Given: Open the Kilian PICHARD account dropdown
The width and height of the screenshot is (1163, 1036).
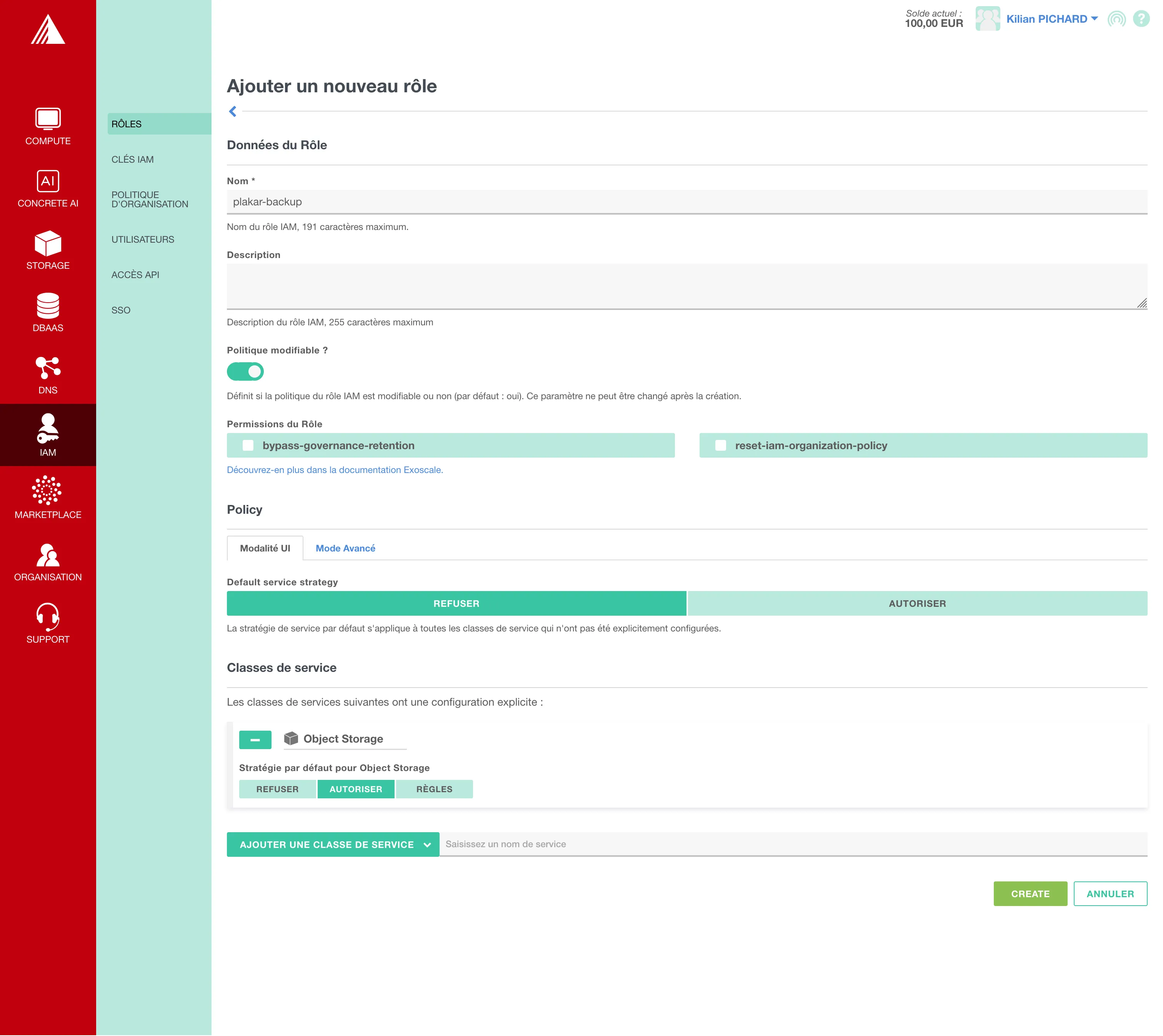Looking at the screenshot, I should point(1052,19).
